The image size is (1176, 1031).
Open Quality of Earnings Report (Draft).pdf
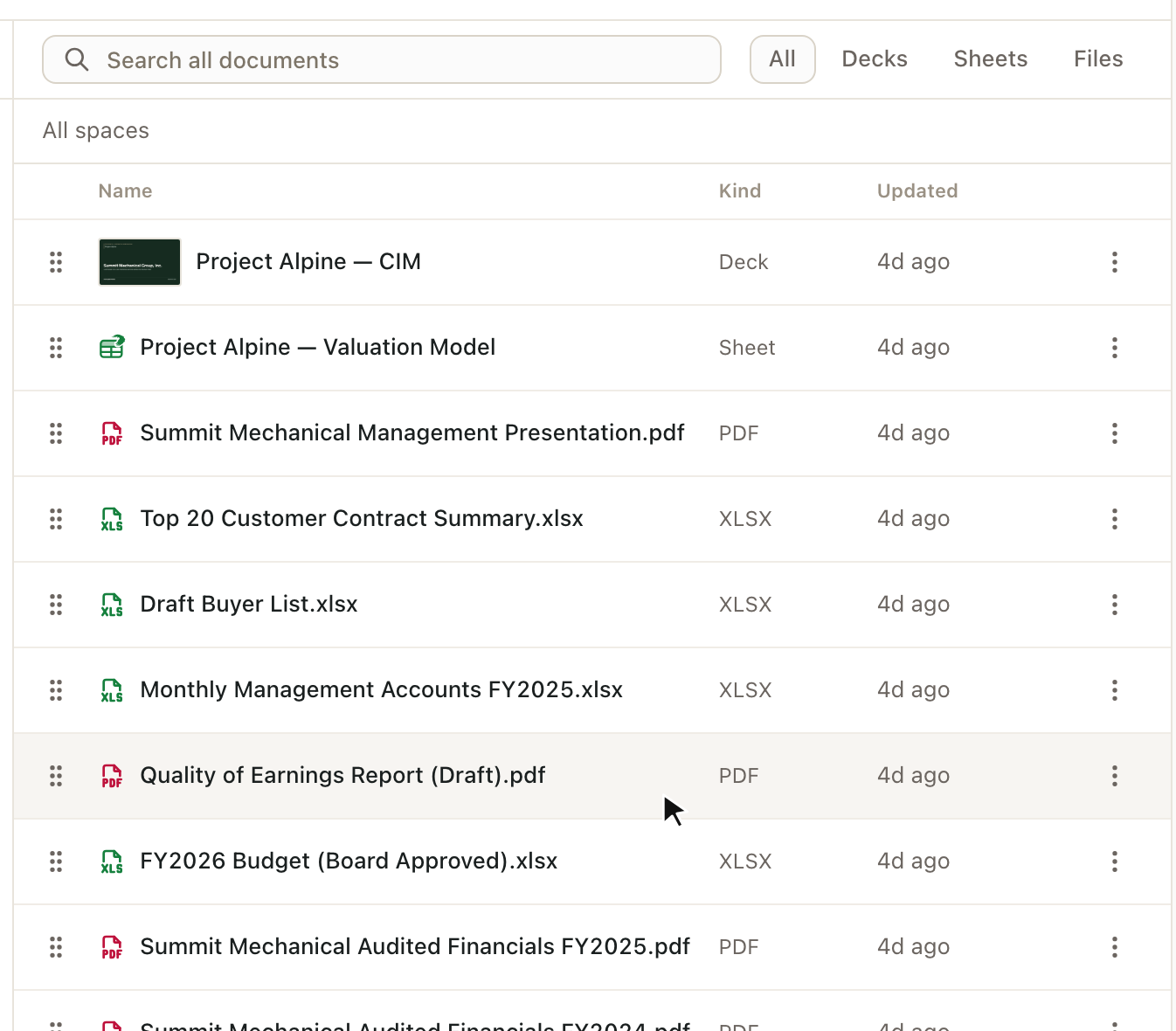point(342,776)
